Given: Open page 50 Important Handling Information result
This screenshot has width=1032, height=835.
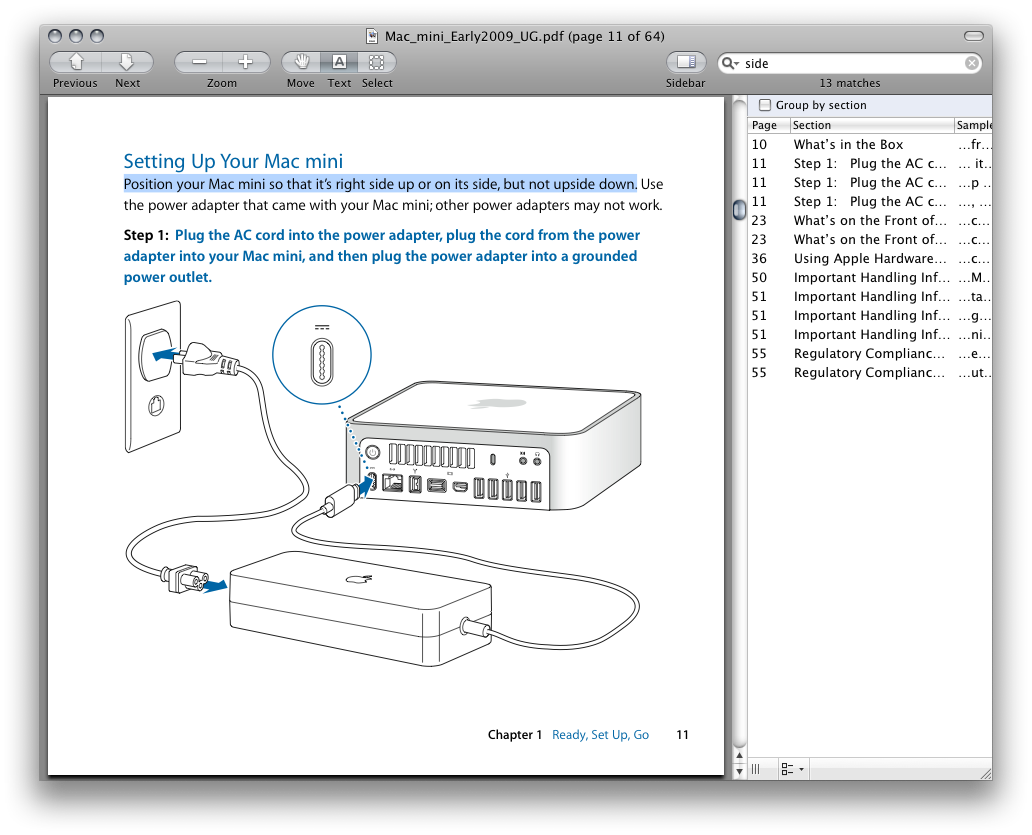Looking at the screenshot, I should (870, 278).
